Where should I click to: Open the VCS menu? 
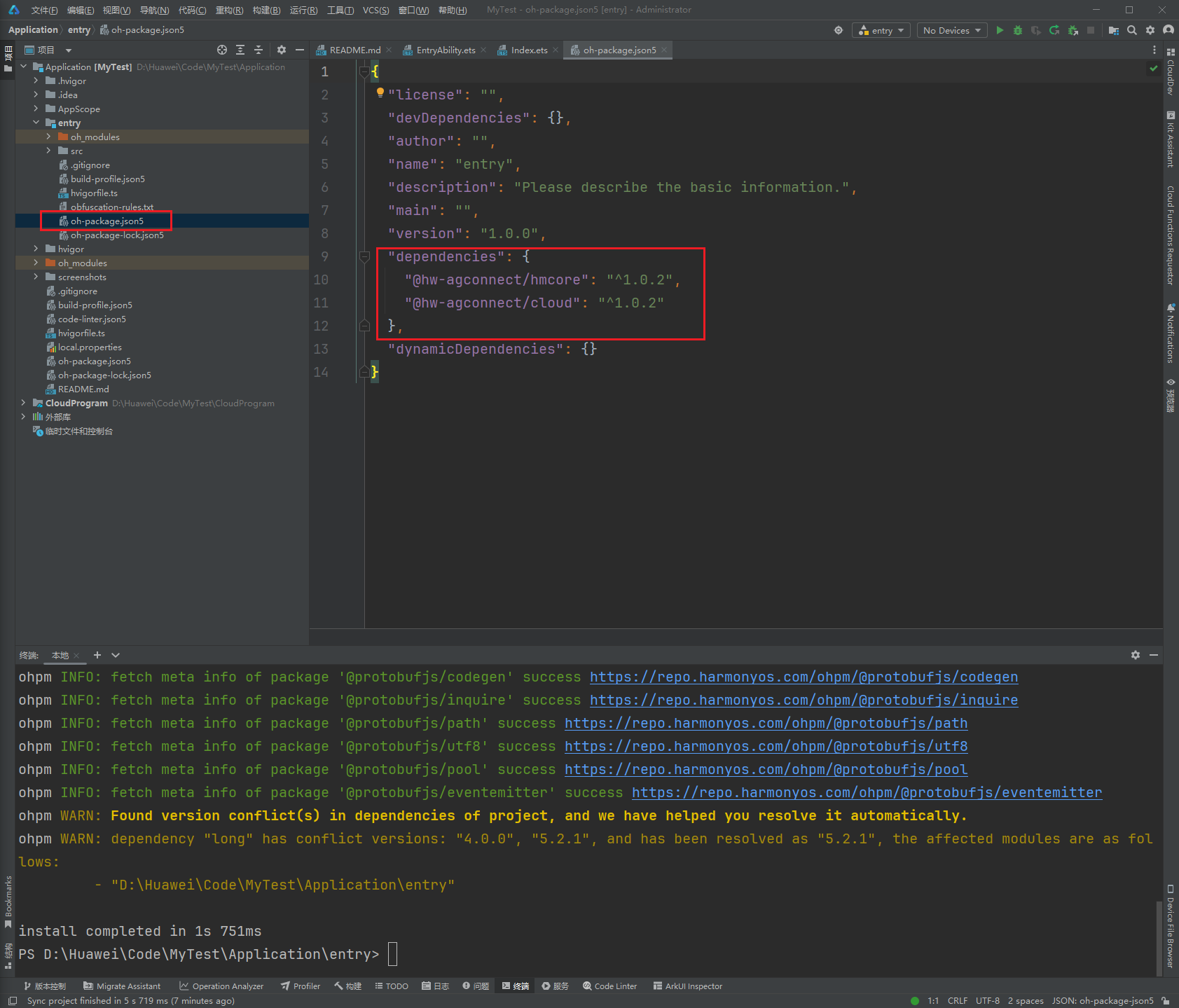pyautogui.click(x=375, y=10)
